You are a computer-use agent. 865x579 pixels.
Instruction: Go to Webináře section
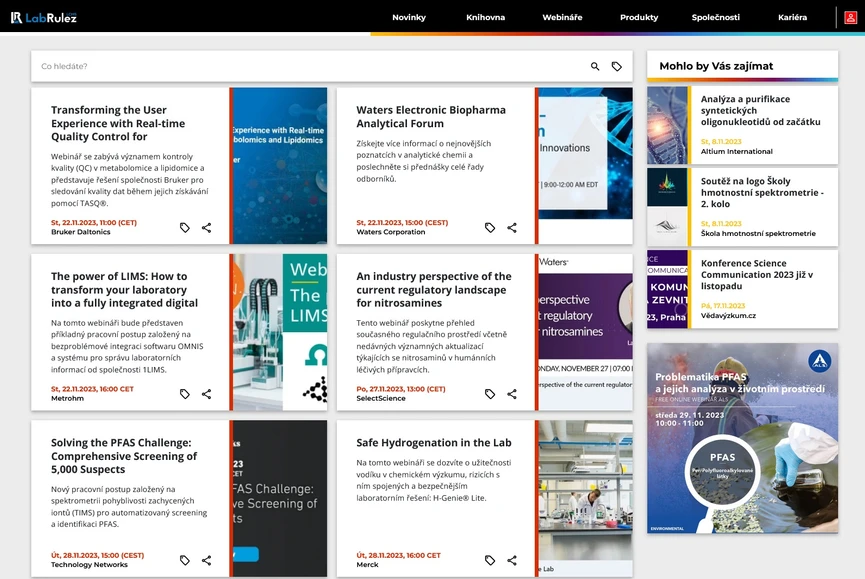562,18
